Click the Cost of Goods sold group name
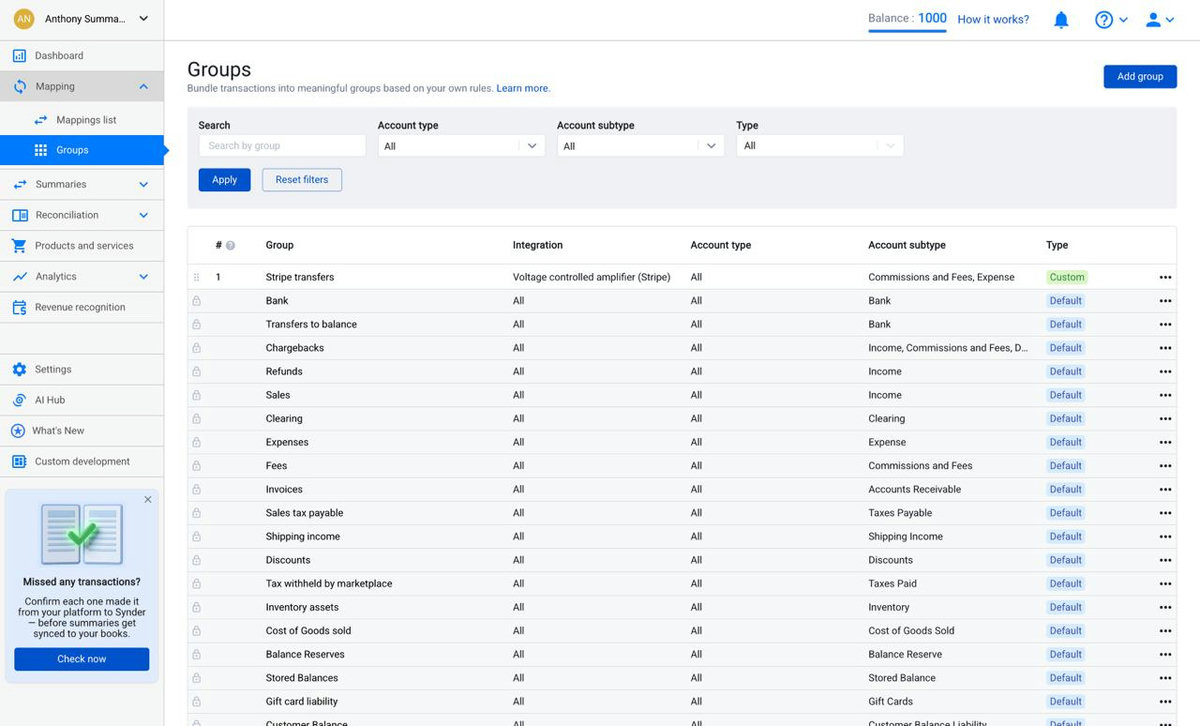 point(309,632)
